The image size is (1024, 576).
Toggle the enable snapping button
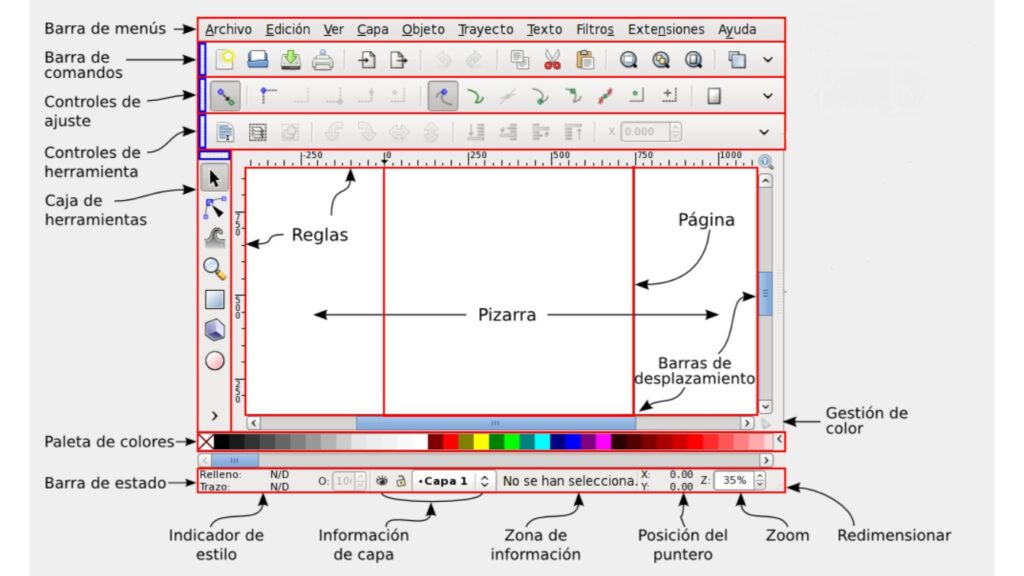click(226, 97)
